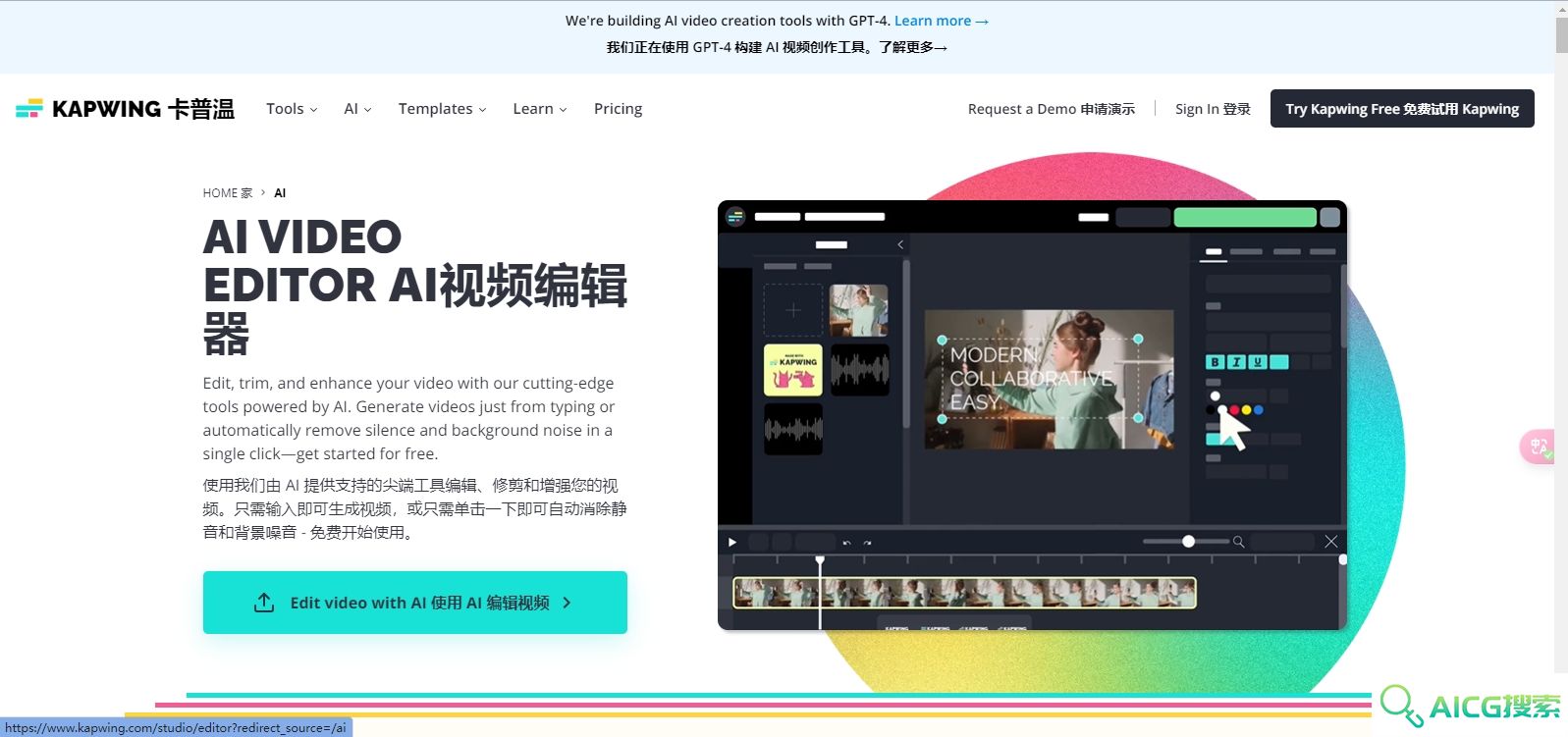The width and height of the screenshot is (1568, 737).
Task: Click the browser page vertical scrollbar
Action: tap(1561, 34)
